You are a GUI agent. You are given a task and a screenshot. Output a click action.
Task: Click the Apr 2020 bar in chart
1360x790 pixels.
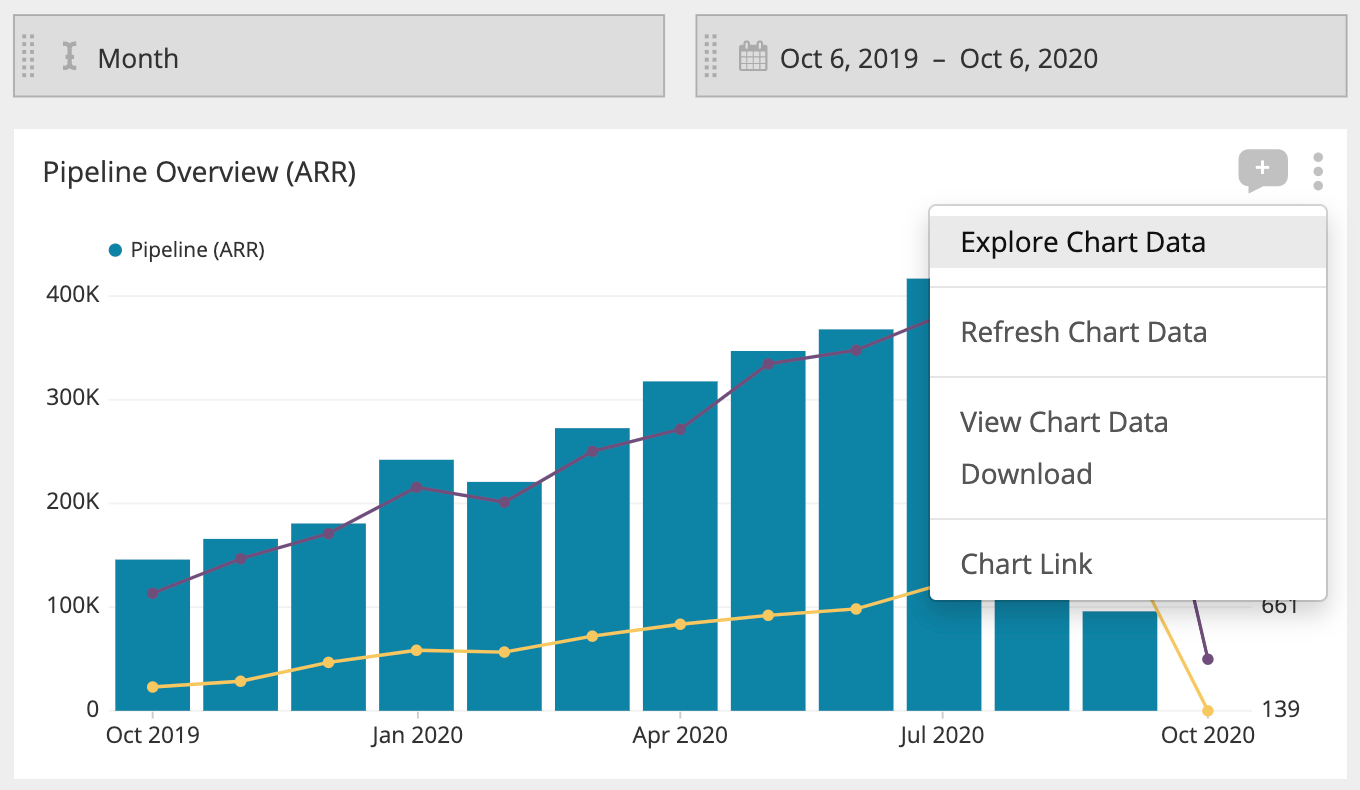tap(680, 546)
